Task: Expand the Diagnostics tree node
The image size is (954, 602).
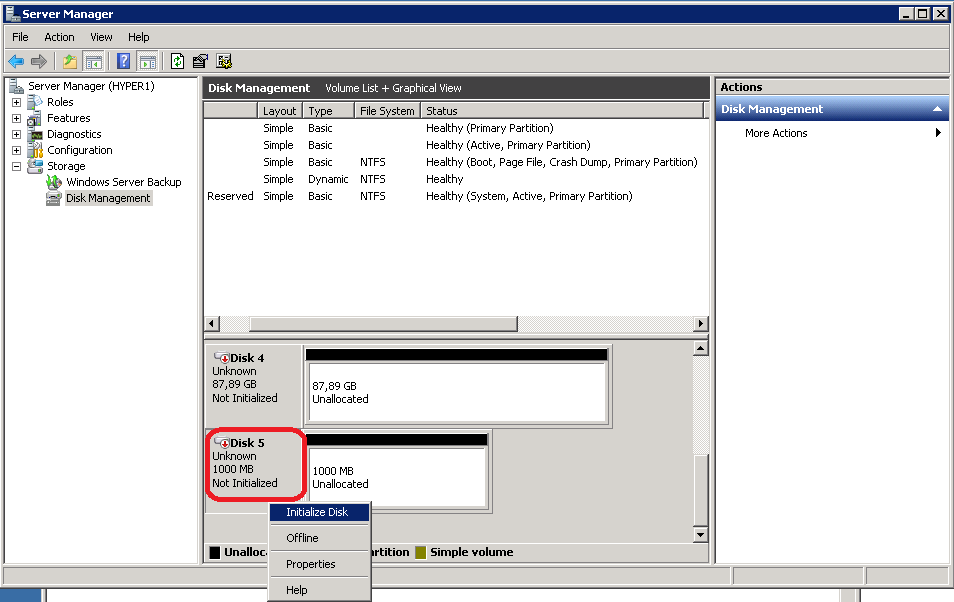Action: point(16,134)
